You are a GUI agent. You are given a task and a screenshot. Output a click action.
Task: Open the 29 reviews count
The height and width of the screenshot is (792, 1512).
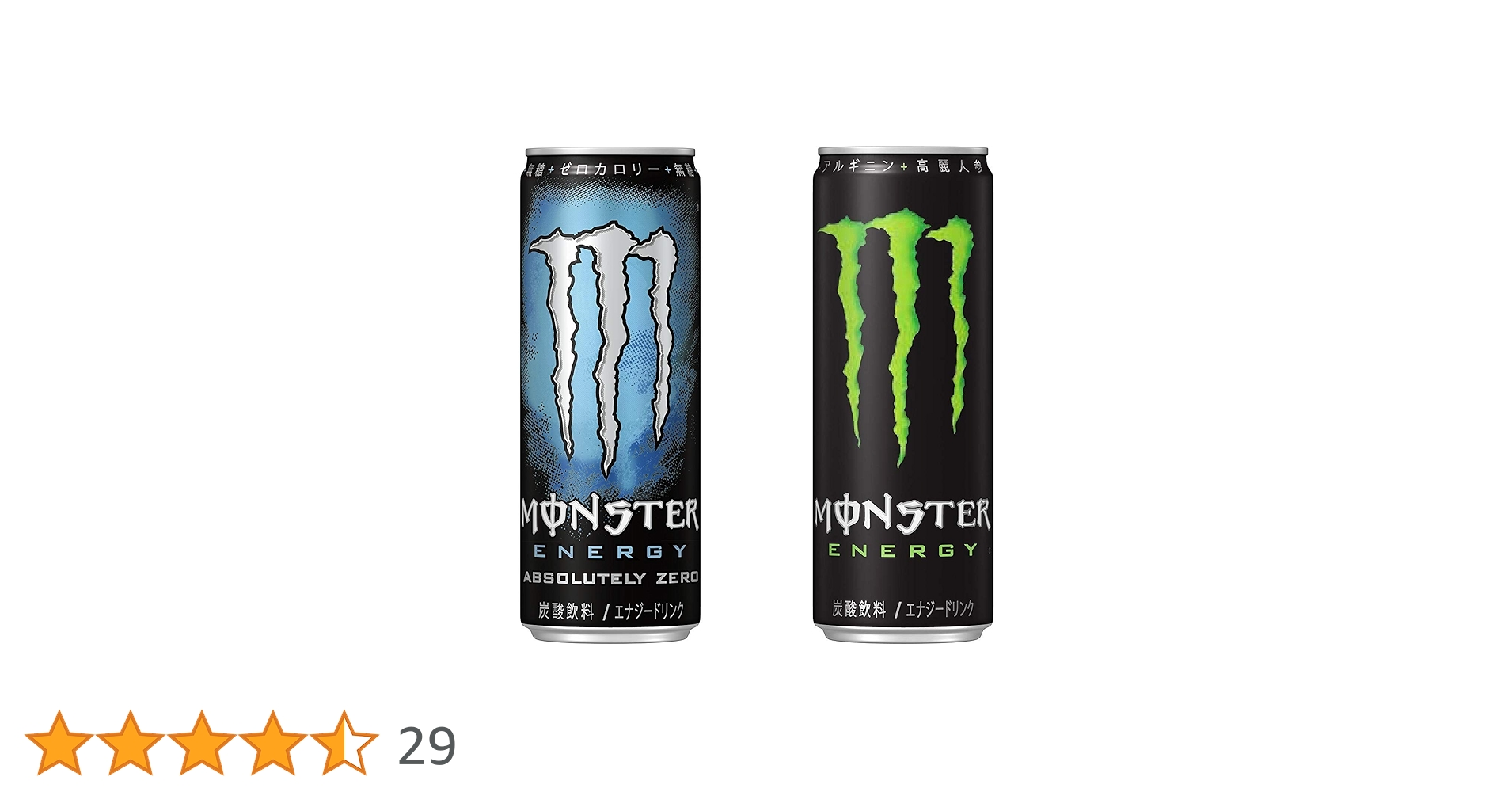427,746
